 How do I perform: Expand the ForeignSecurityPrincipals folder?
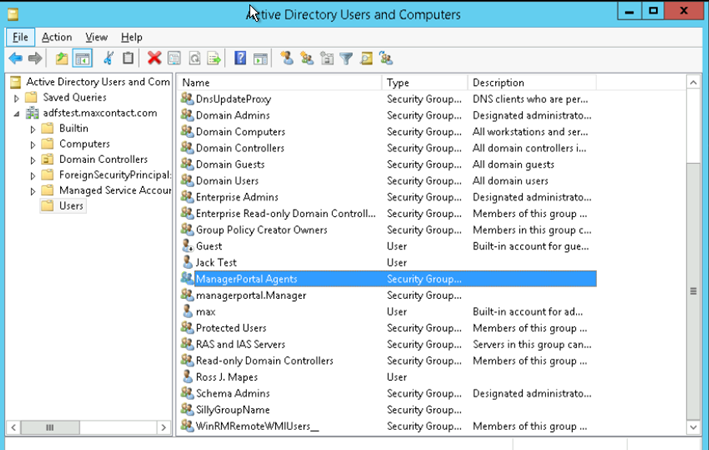click(x=33, y=175)
